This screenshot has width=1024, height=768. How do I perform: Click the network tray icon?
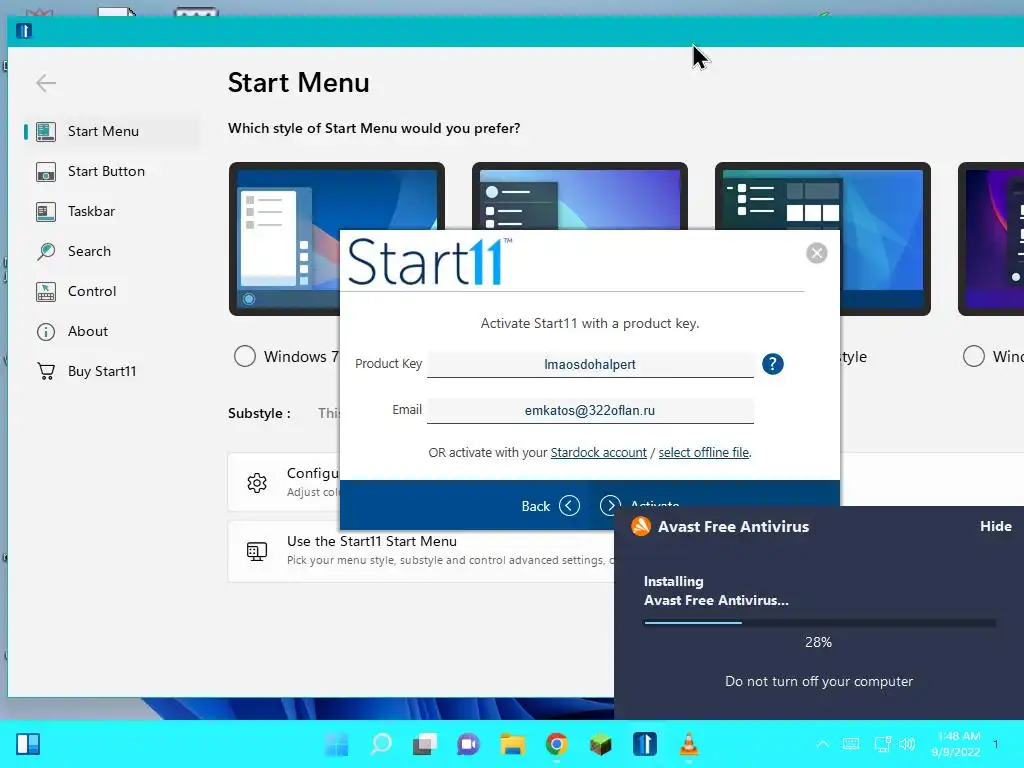[x=882, y=744]
